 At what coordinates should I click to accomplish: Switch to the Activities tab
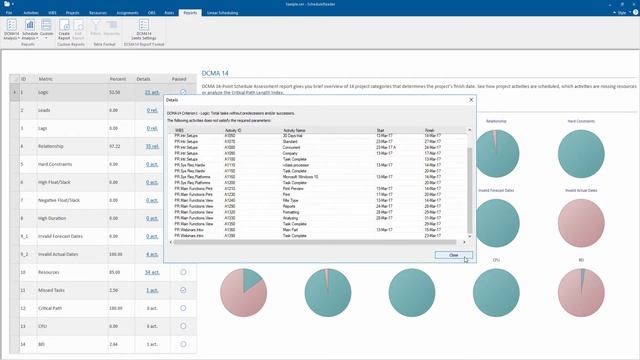tap(31, 13)
